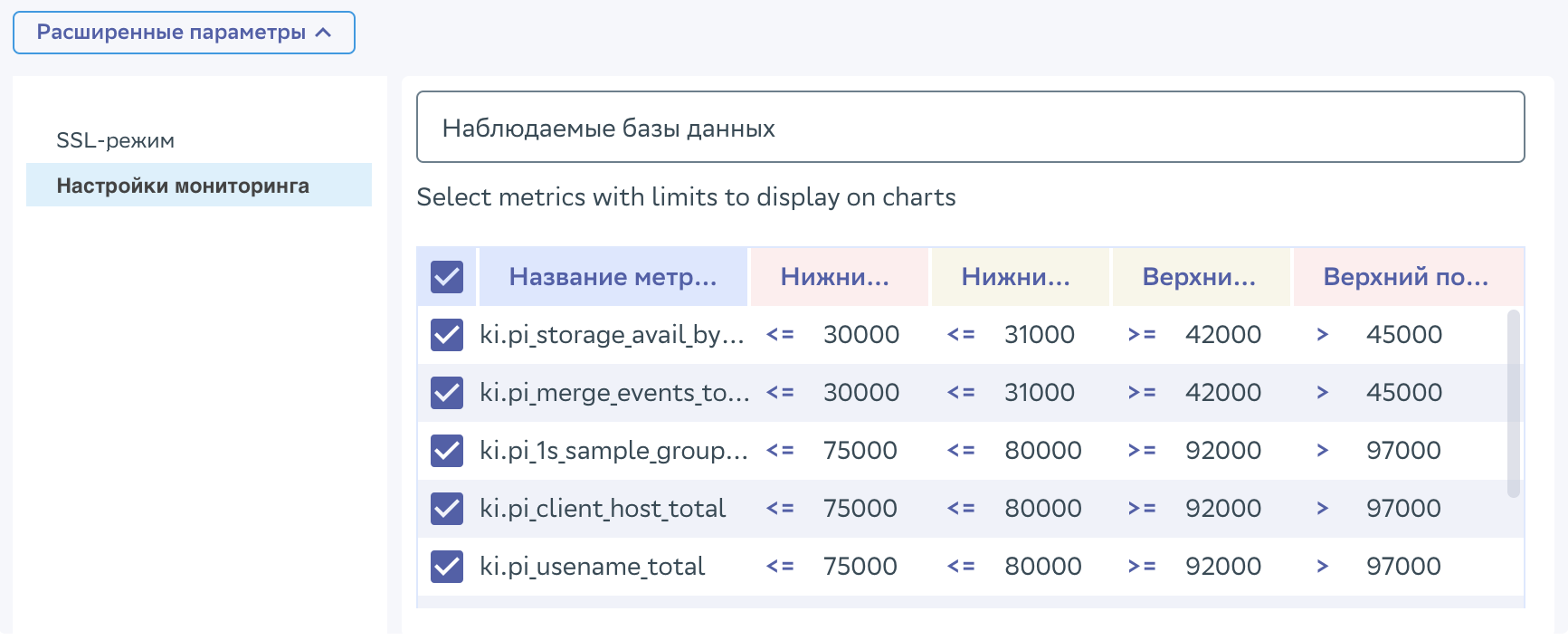This screenshot has height=640, width=1568.
Task: Edit the 92000 value for ki.pi_usename_total
Action: (x=1222, y=567)
